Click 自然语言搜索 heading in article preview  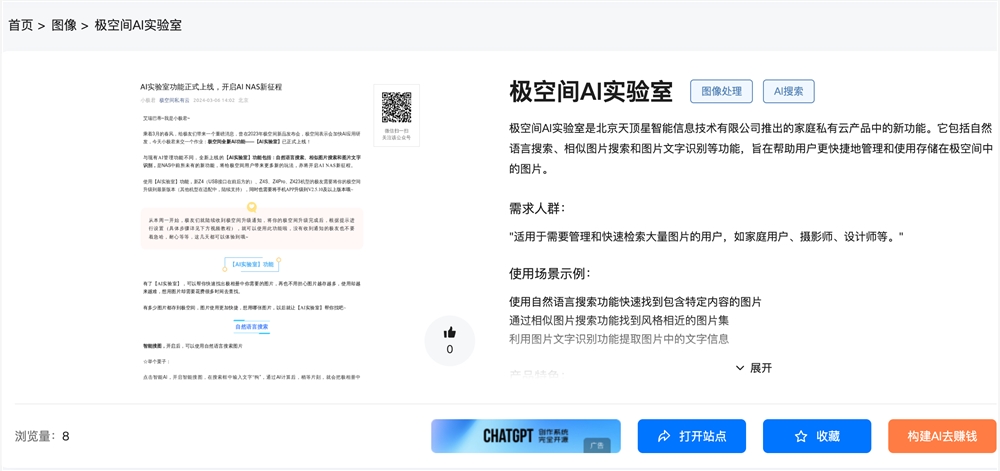click(251, 326)
